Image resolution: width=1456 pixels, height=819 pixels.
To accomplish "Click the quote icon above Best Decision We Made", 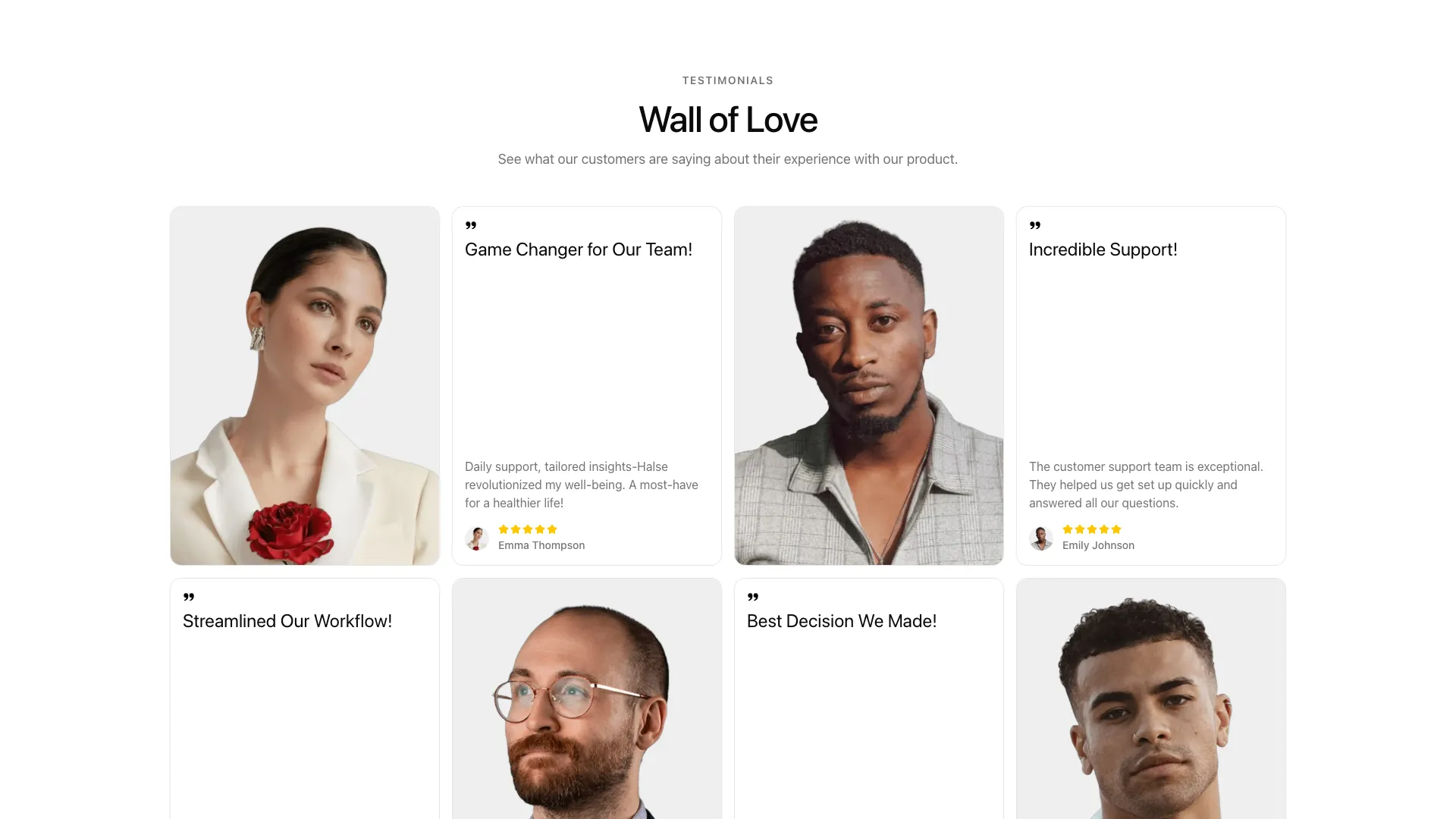I will point(753,597).
